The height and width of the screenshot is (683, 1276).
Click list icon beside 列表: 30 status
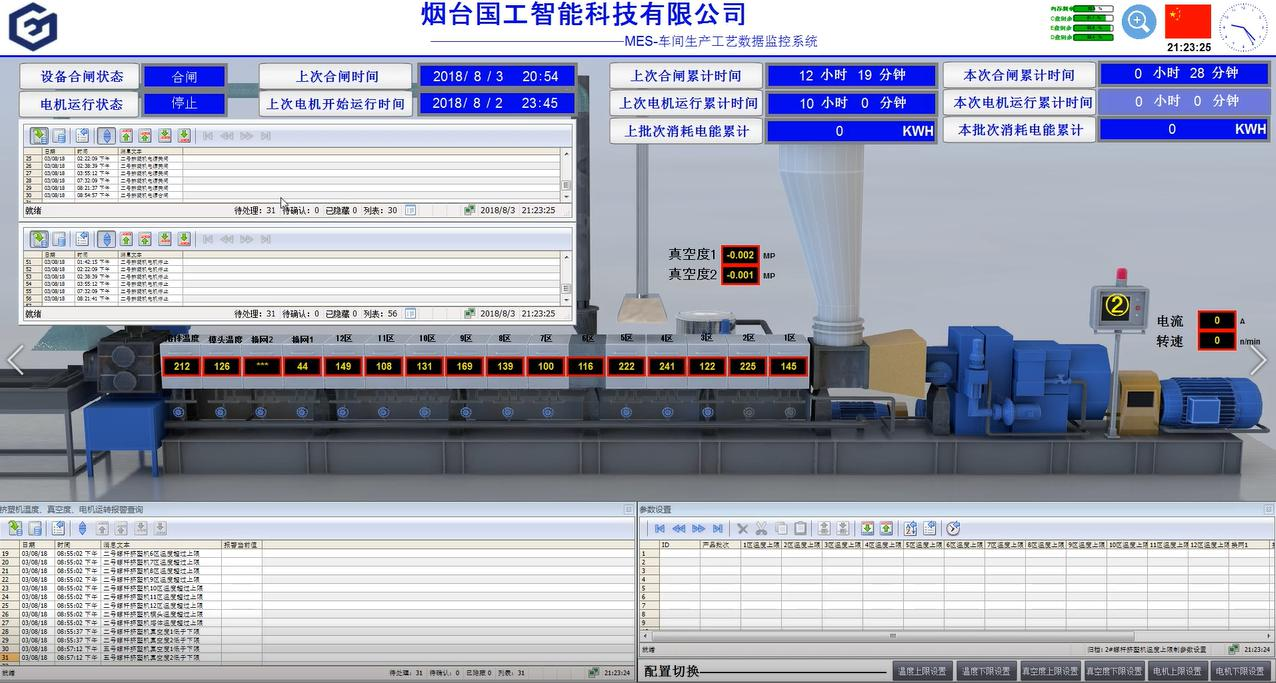(410, 211)
